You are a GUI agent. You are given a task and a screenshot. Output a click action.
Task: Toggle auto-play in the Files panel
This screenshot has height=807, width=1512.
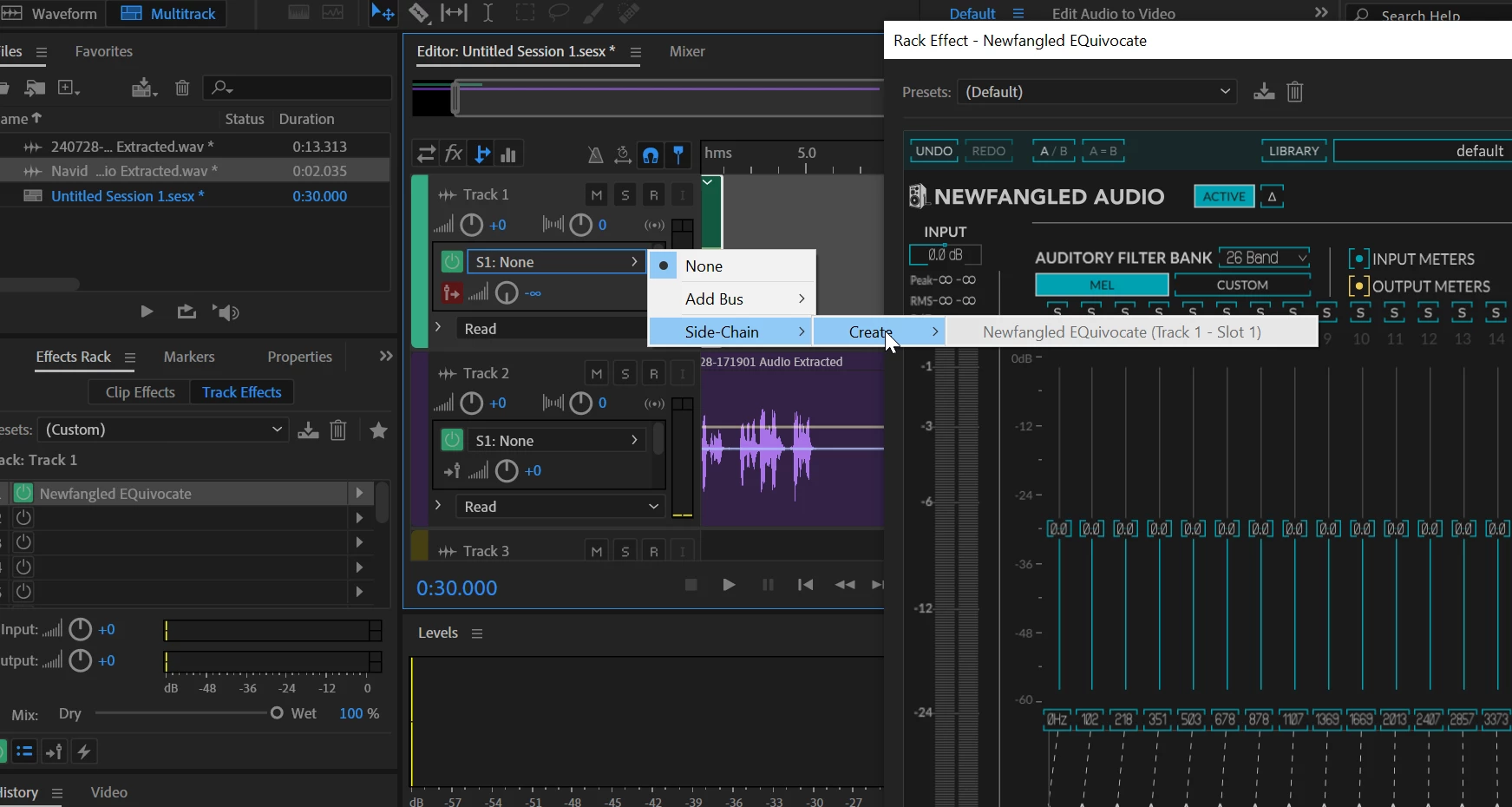(x=226, y=312)
